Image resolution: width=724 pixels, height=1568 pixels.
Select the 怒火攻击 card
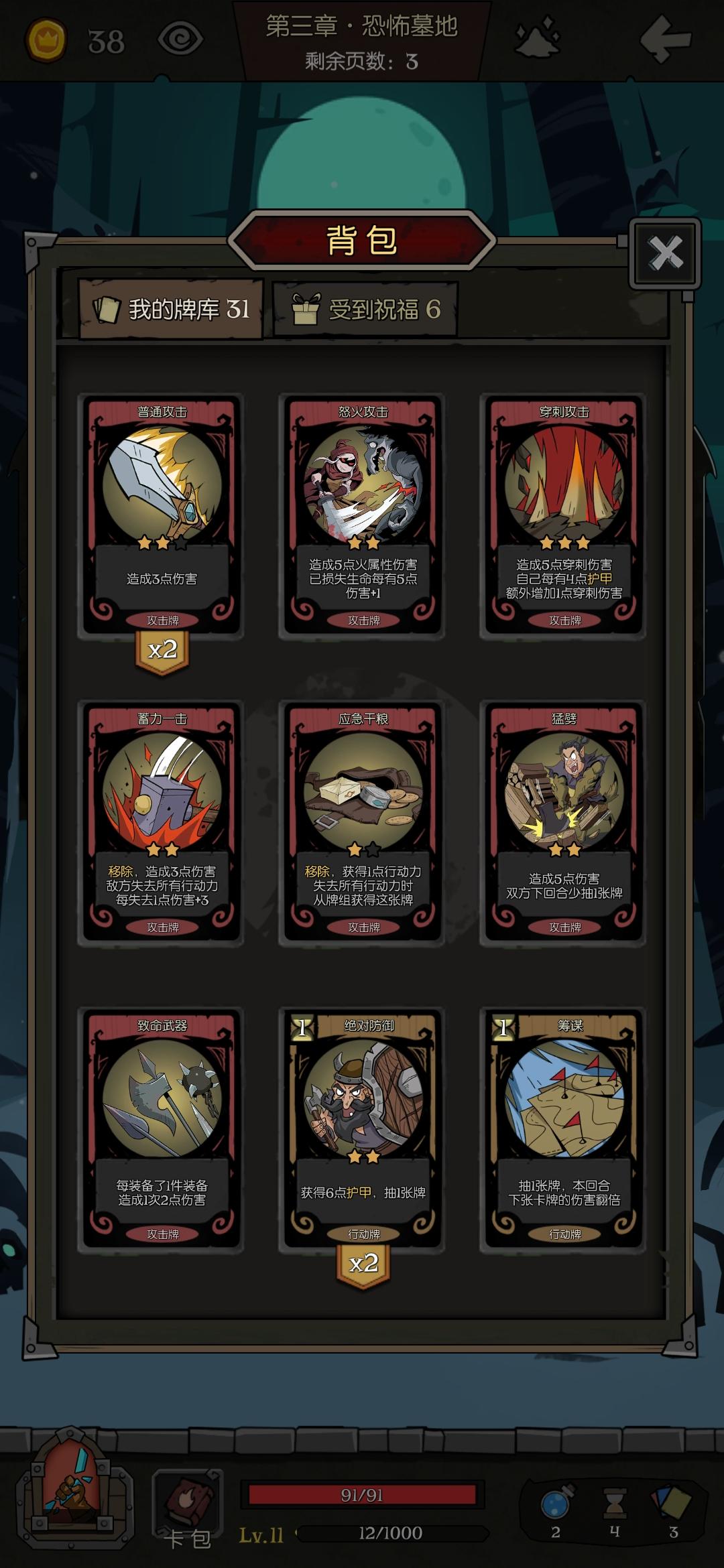363,515
